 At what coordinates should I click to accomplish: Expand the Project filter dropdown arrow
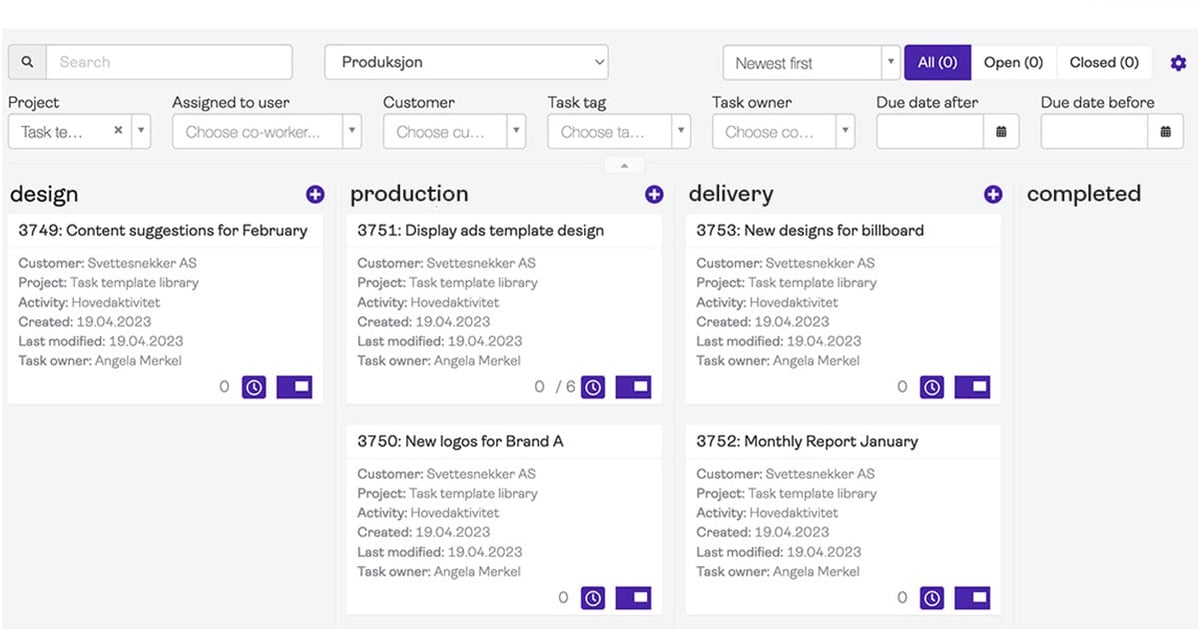(141, 131)
